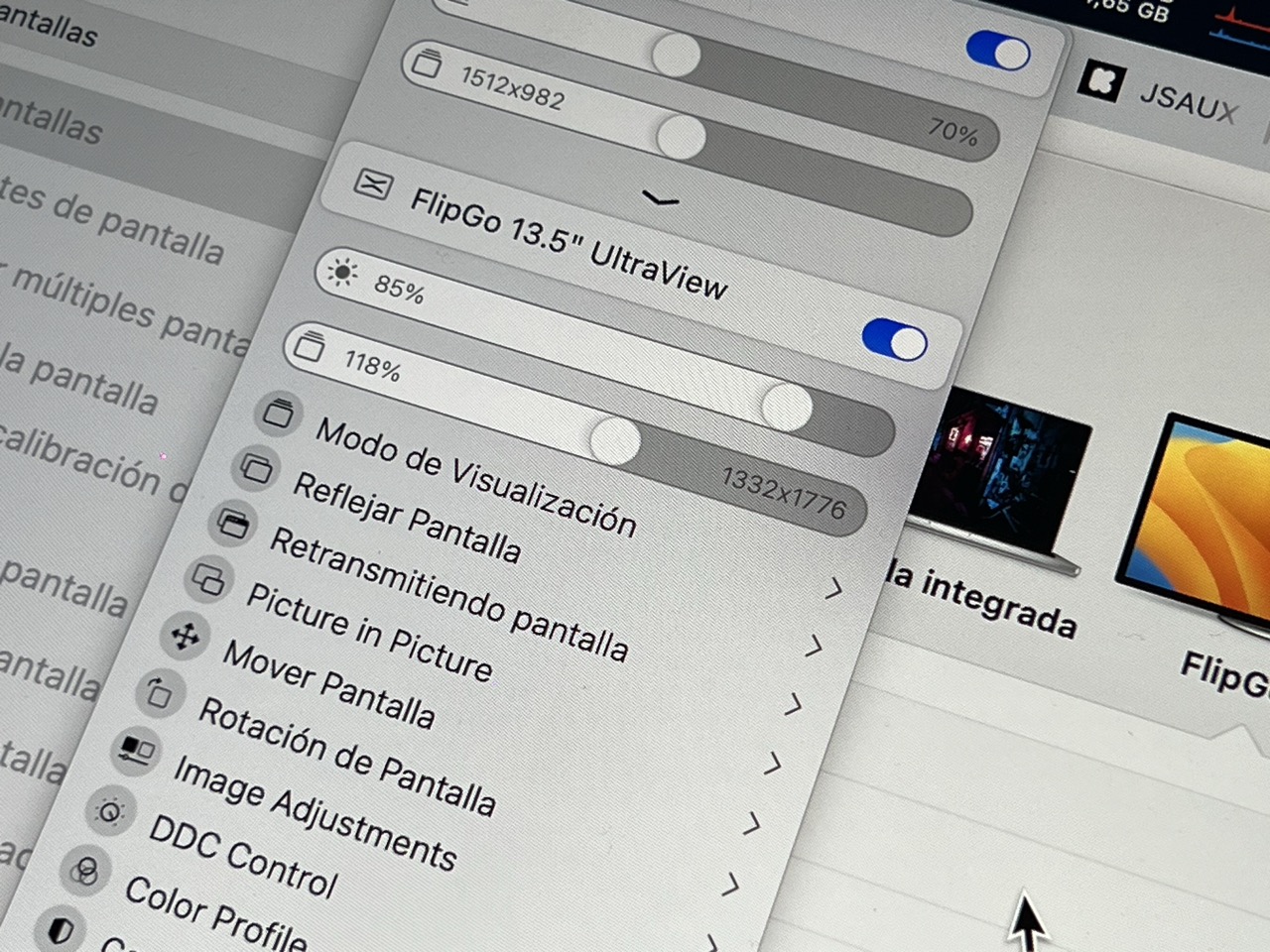Expand the Retransmitiendo pantalla submenu arrow
Screen dimensions: 1270x952
pyautogui.click(x=793, y=705)
